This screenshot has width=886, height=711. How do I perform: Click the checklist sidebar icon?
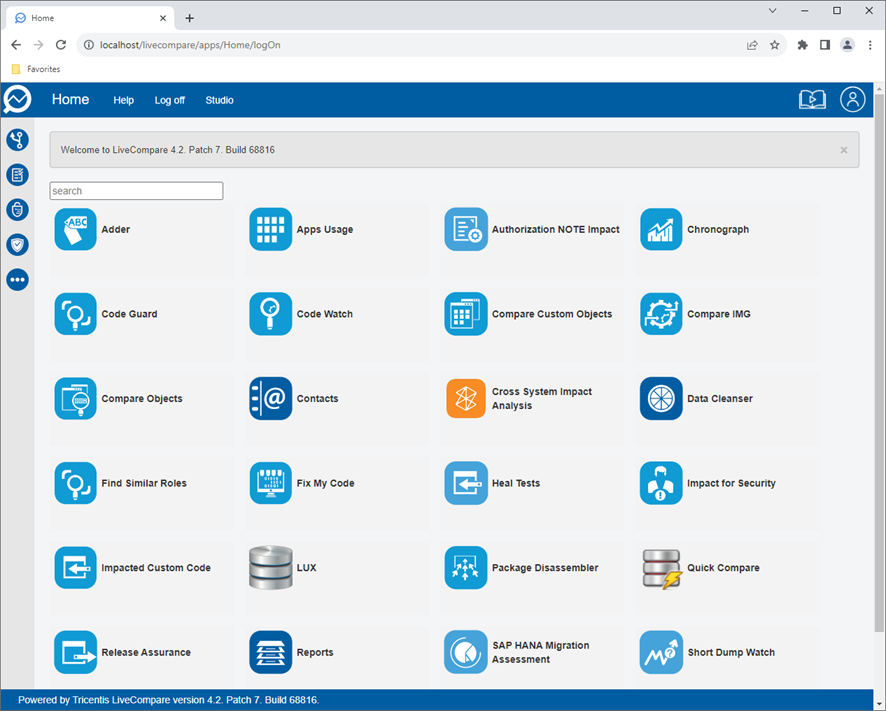(x=18, y=175)
